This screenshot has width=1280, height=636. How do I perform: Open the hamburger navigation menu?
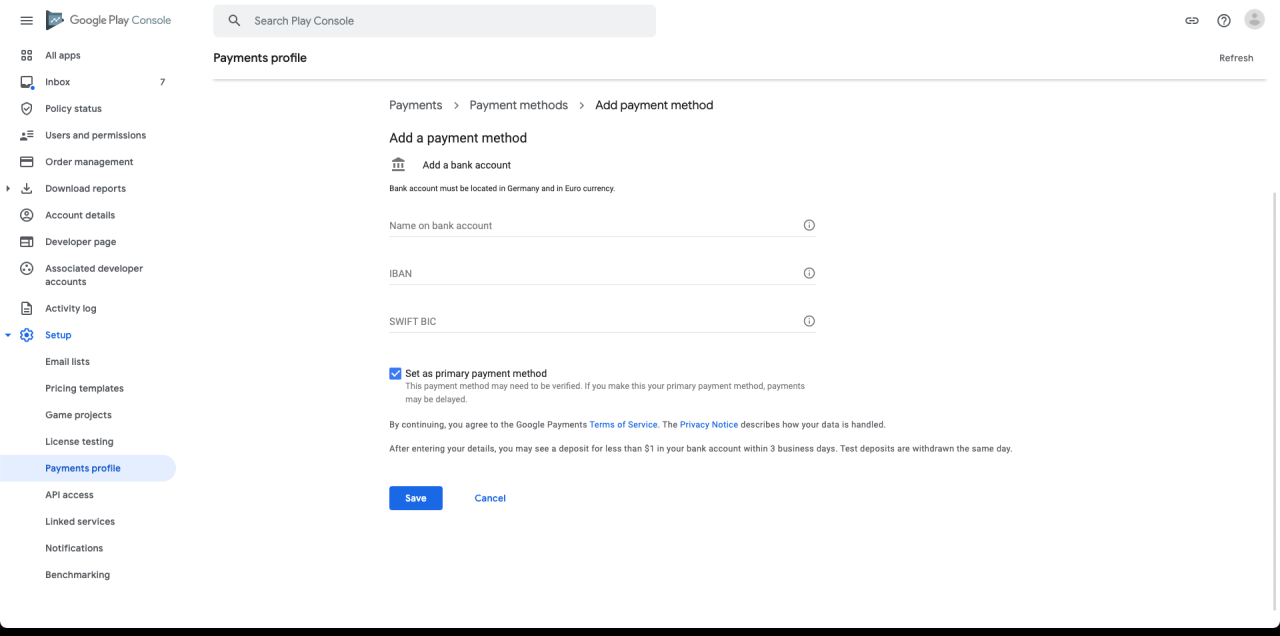(27, 21)
